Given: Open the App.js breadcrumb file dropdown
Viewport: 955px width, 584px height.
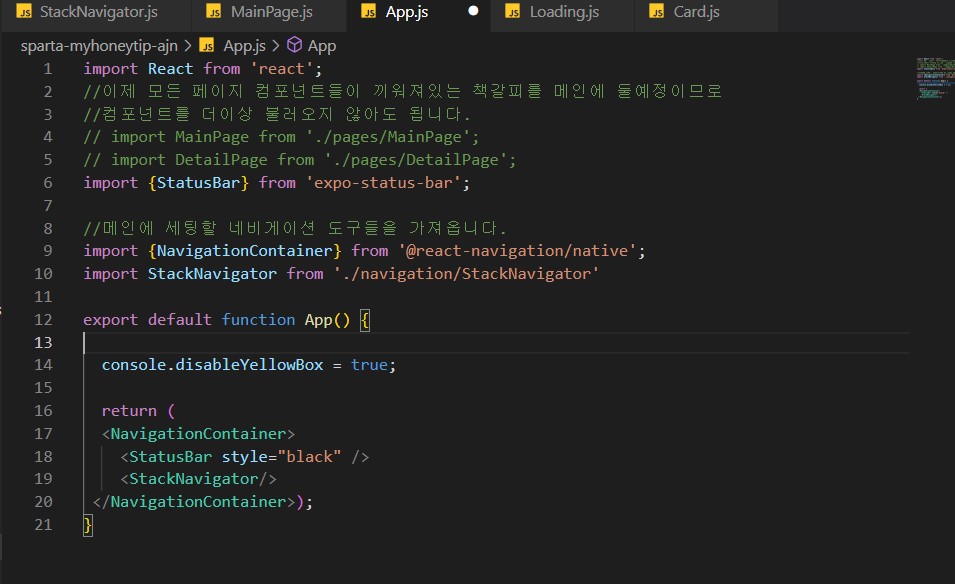Looking at the screenshot, I should 247,45.
